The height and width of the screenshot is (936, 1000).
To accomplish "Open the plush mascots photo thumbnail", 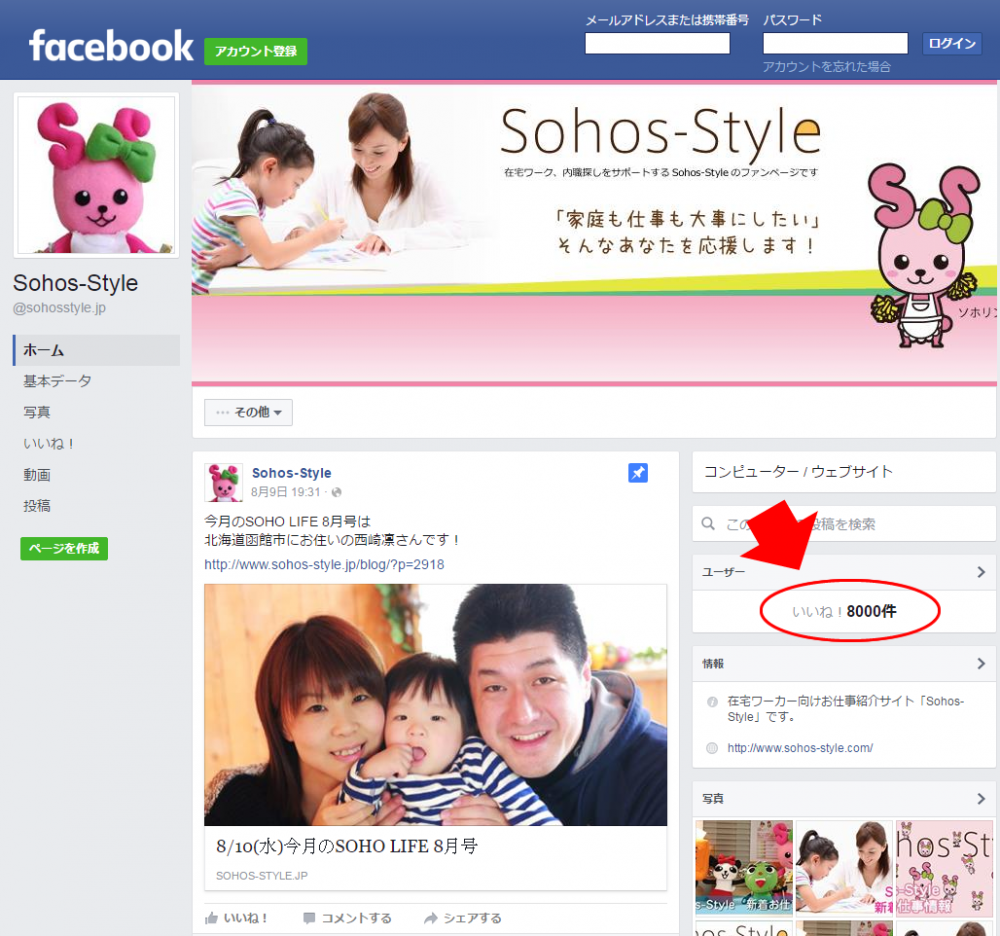I will [744, 868].
